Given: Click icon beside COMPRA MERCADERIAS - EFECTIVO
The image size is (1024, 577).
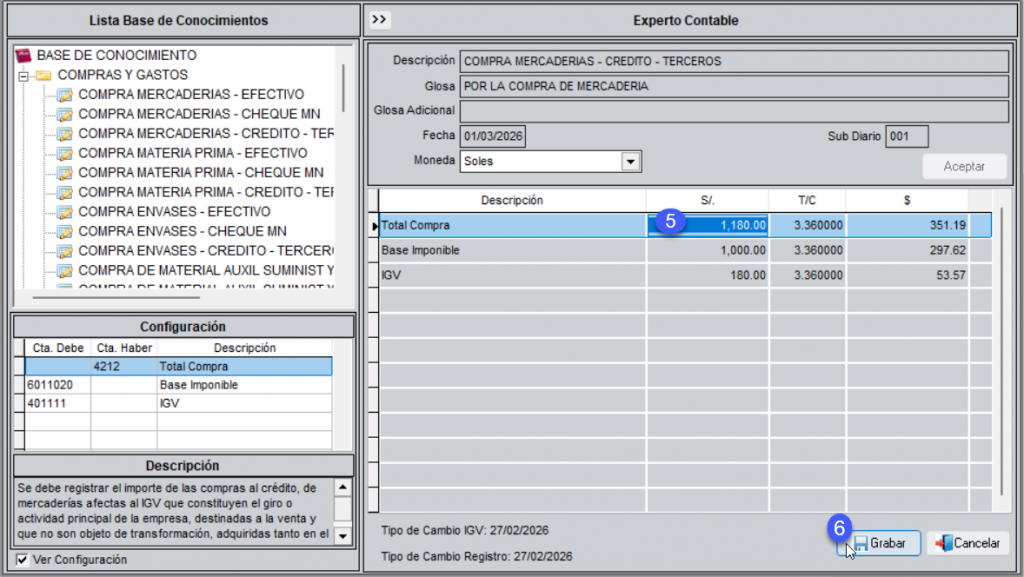Looking at the screenshot, I should click(x=64, y=95).
